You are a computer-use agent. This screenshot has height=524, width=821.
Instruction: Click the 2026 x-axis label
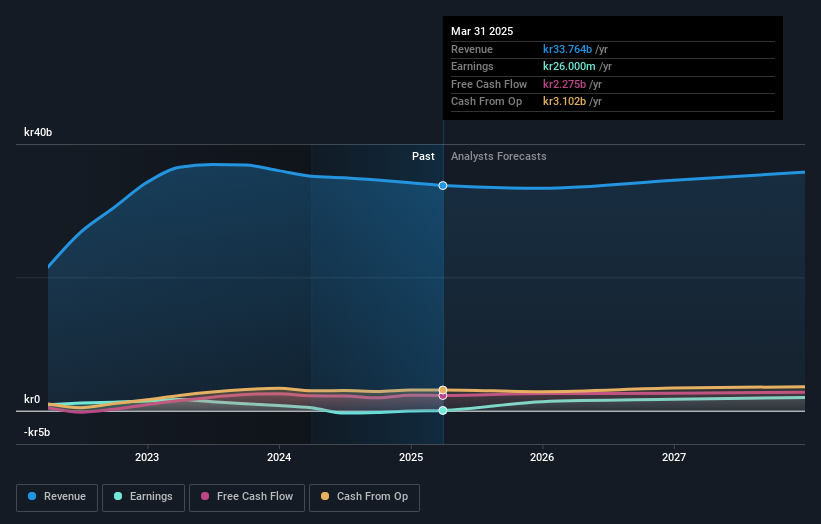[x=542, y=458]
